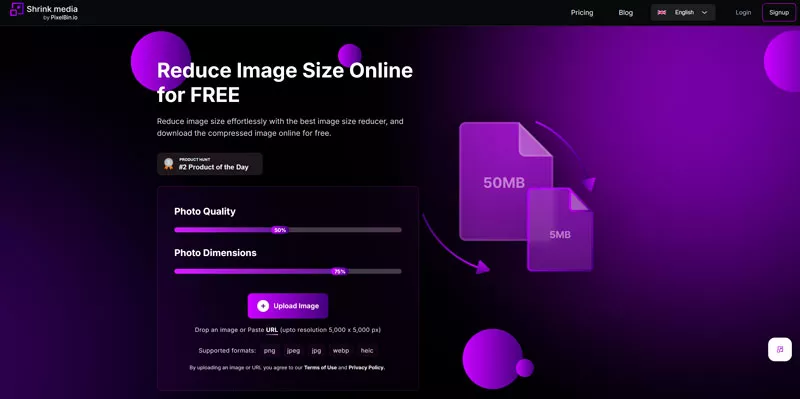
Task: Click the Photo Quality label
Action: click(205, 211)
